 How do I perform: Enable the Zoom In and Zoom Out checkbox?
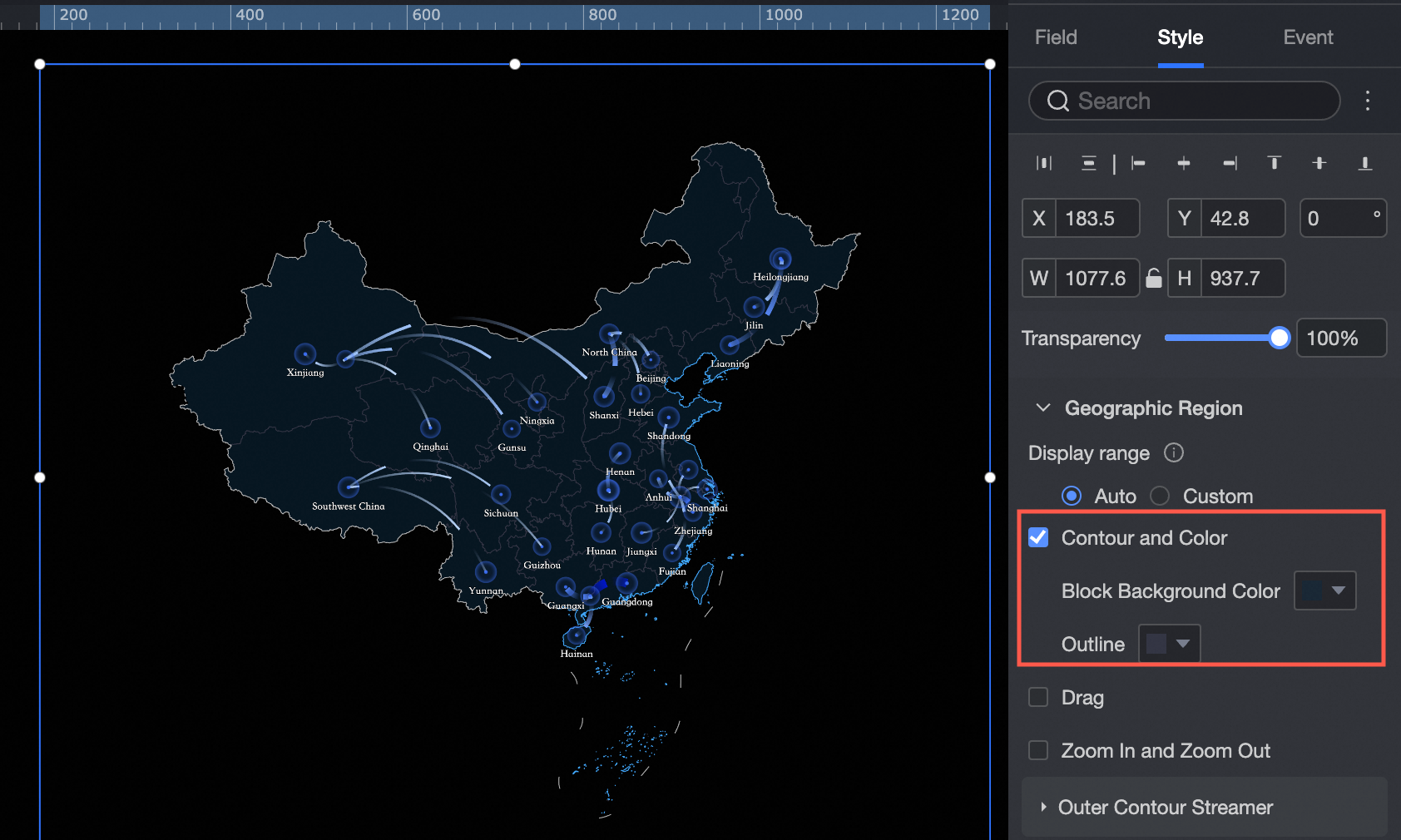click(x=1038, y=750)
